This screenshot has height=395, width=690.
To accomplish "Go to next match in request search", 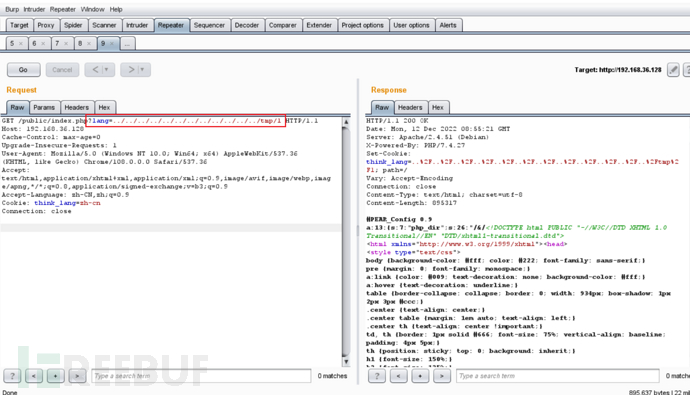I will tap(77, 376).
